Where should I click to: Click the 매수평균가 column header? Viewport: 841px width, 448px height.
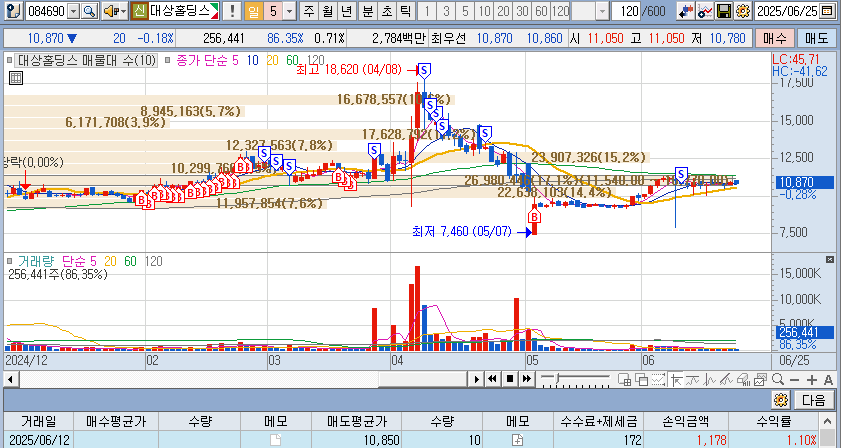115,421
